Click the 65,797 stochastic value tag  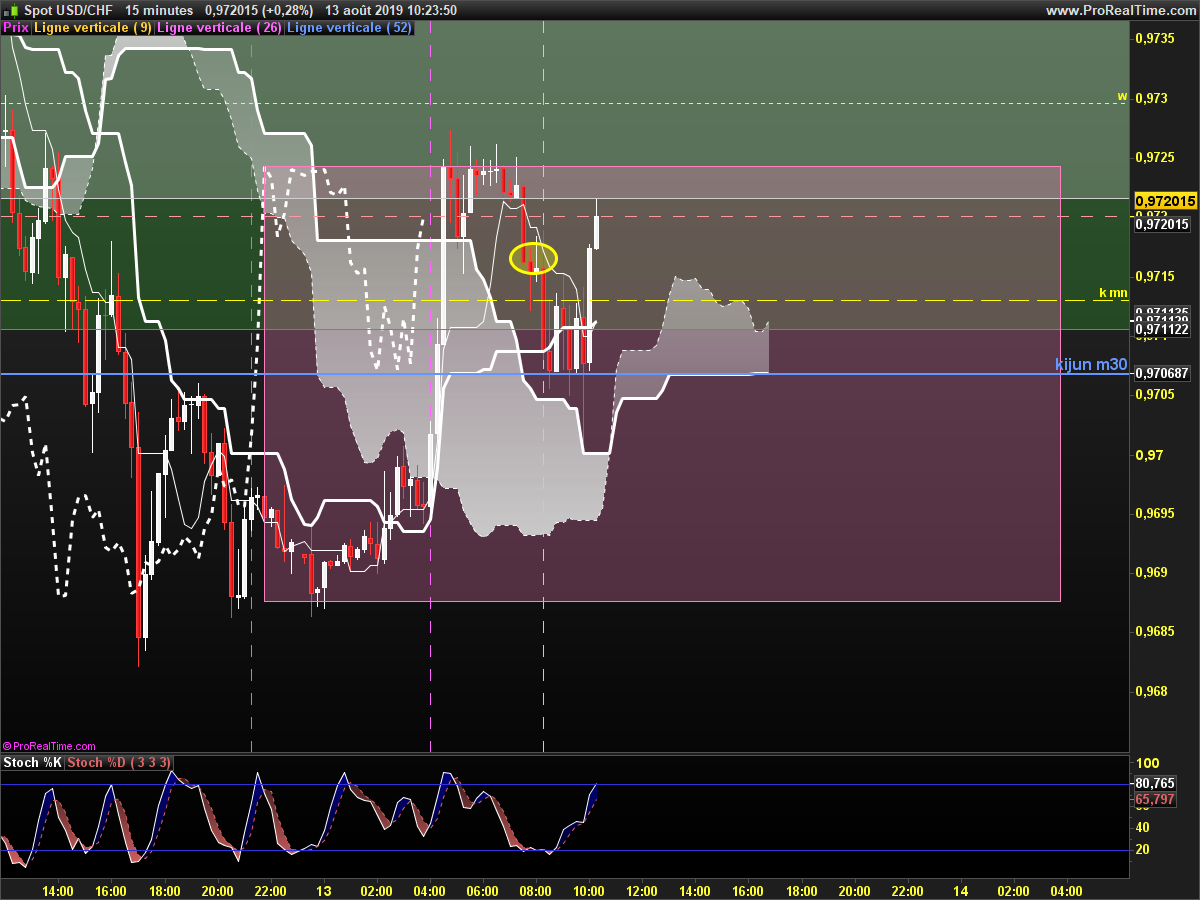[1155, 799]
